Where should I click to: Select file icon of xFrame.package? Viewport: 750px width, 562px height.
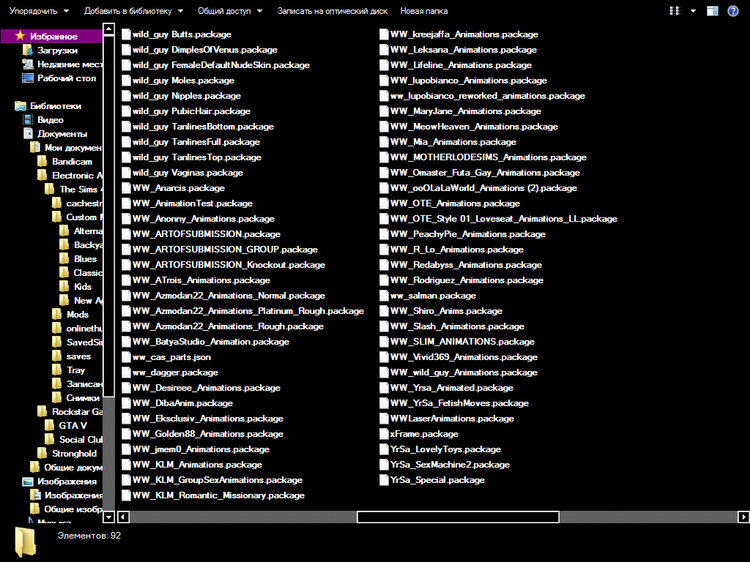384,434
